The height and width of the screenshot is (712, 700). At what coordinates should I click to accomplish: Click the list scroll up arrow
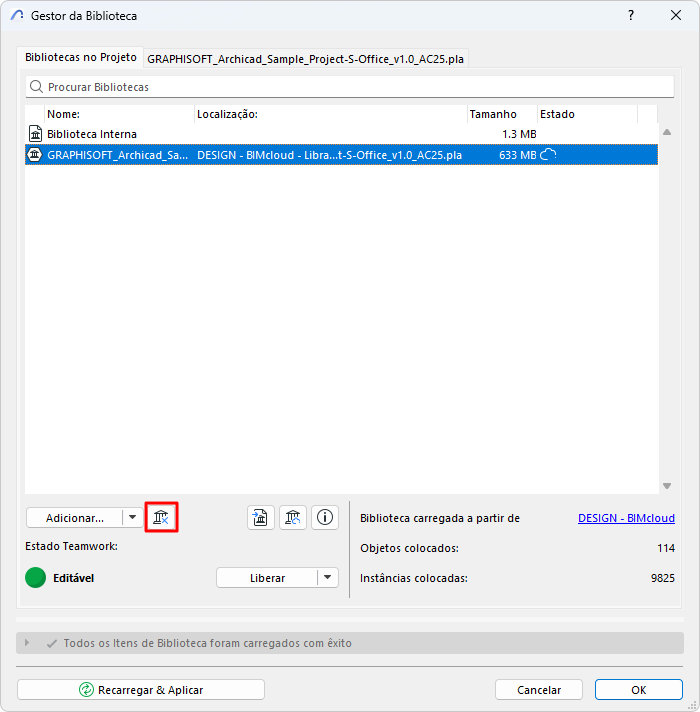[x=667, y=132]
